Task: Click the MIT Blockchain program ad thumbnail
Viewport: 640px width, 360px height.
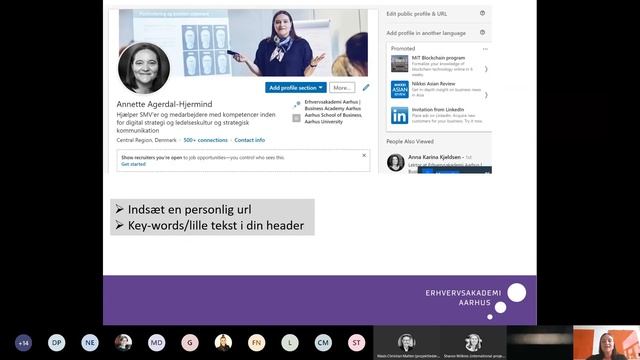Action: [x=399, y=64]
